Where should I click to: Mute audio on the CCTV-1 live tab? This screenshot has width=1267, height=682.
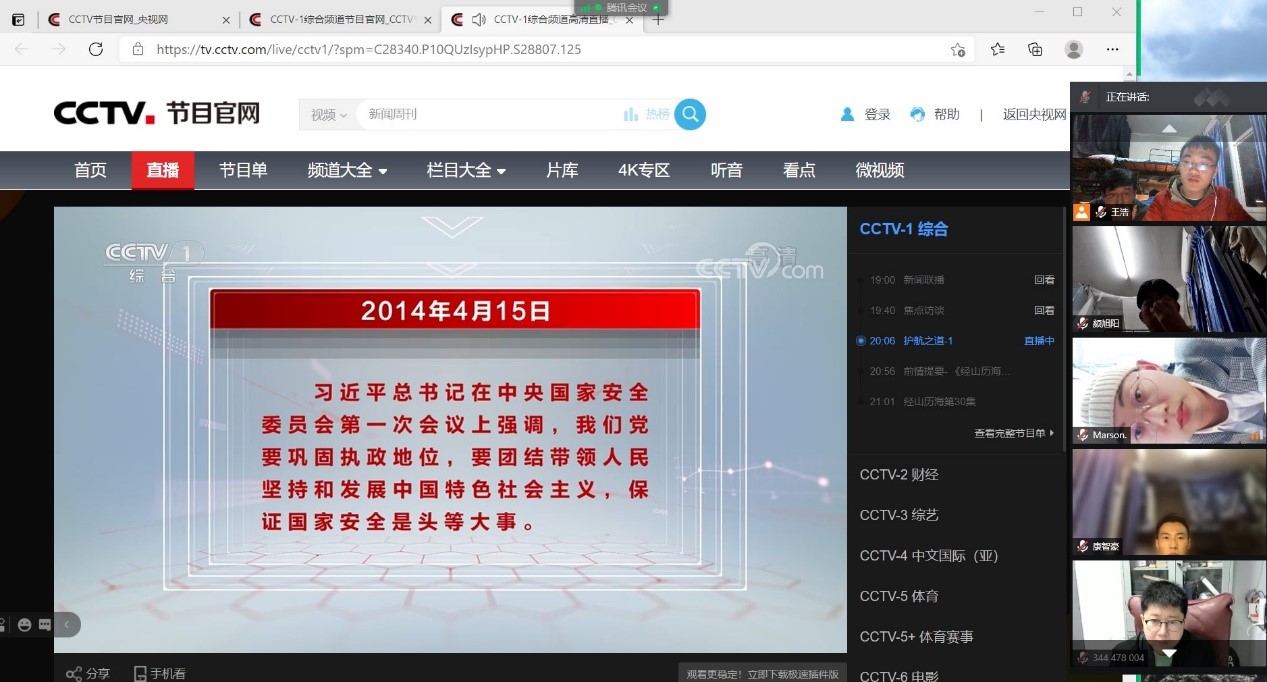(478, 19)
